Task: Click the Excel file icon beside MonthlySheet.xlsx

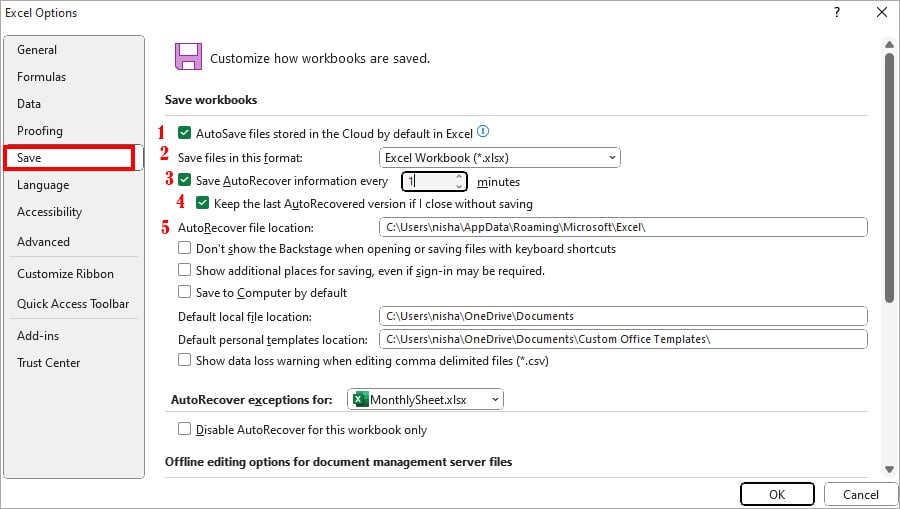Action: pyautogui.click(x=360, y=399)
